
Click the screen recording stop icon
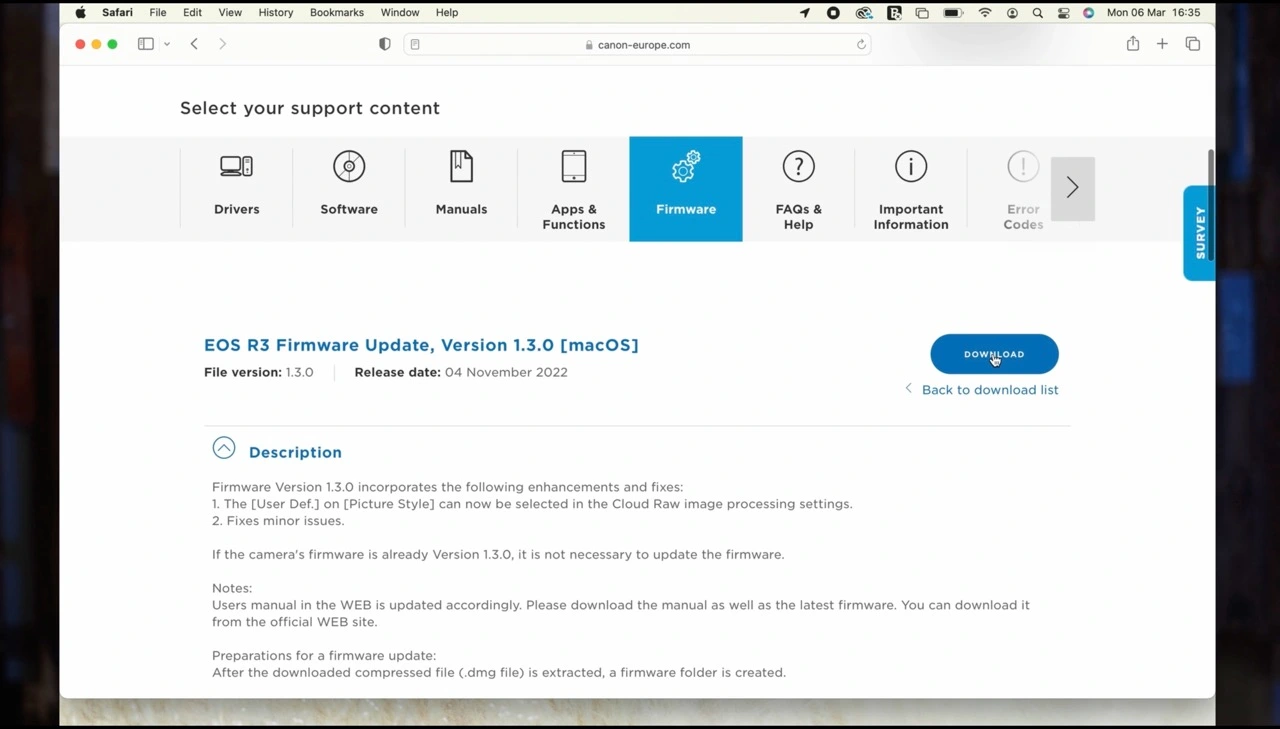(x=833, y=13)
